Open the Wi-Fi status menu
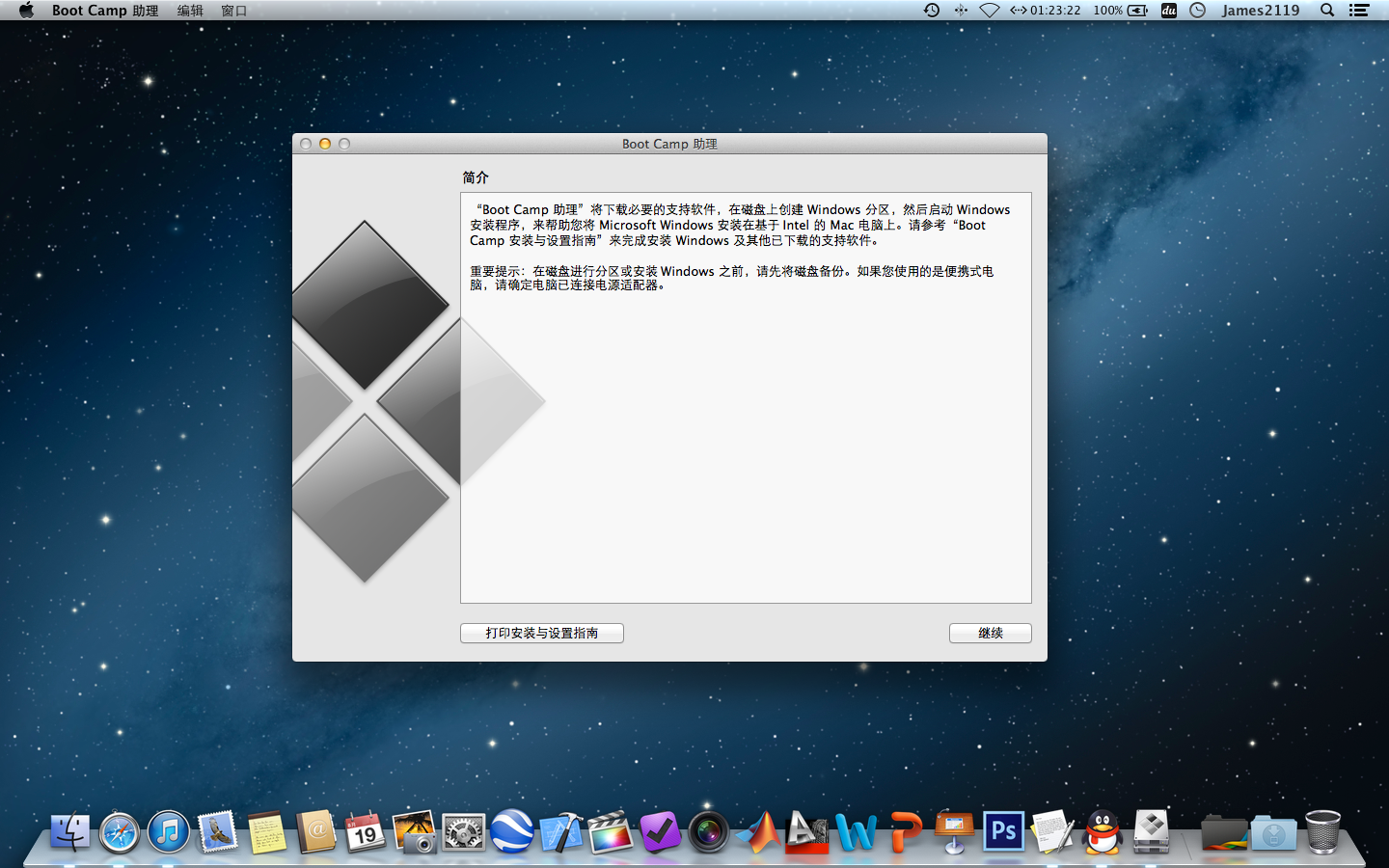The image size is (1389, 868). click(x=990, y=11)
